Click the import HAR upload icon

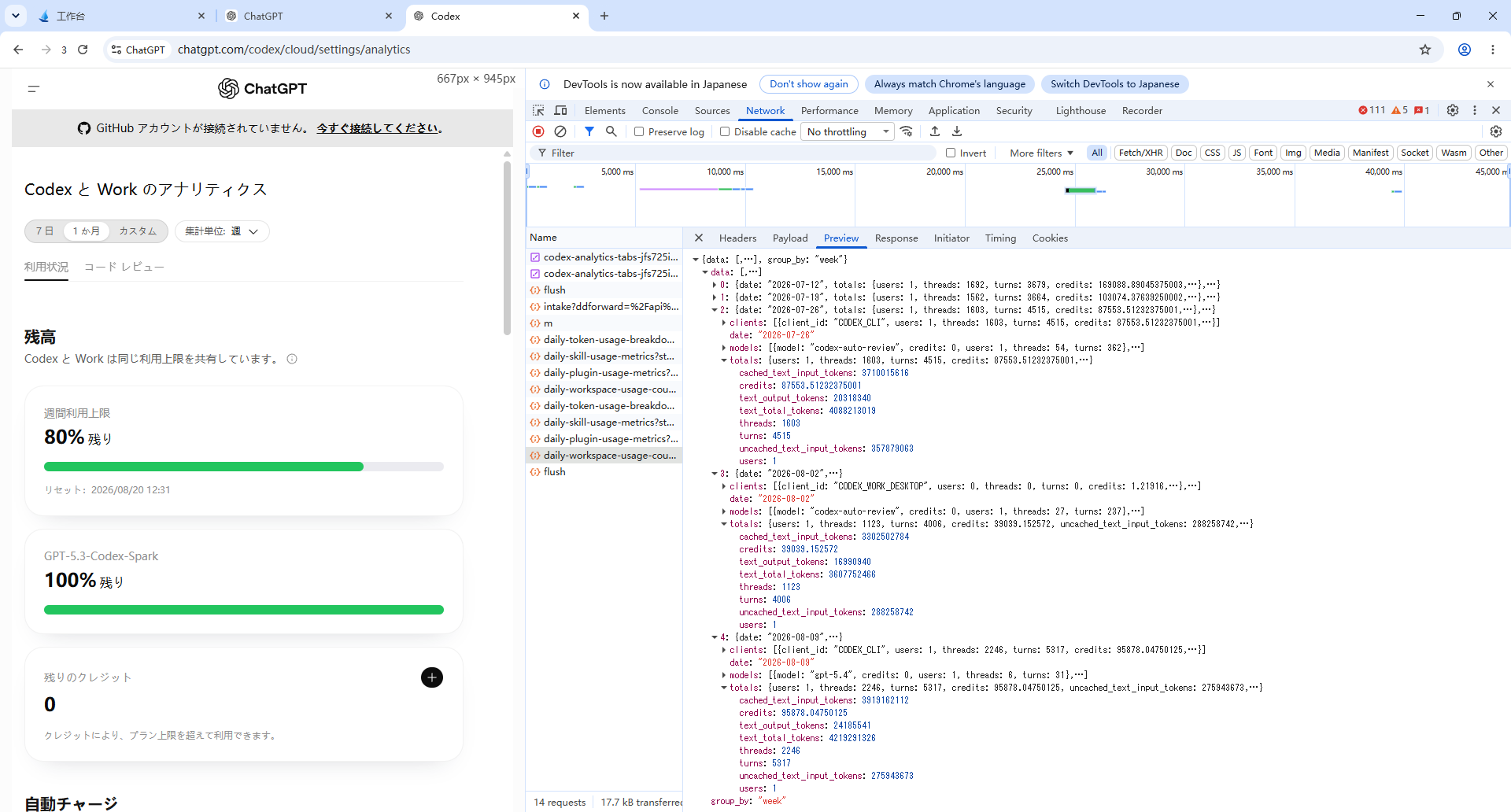click(935, 131)
